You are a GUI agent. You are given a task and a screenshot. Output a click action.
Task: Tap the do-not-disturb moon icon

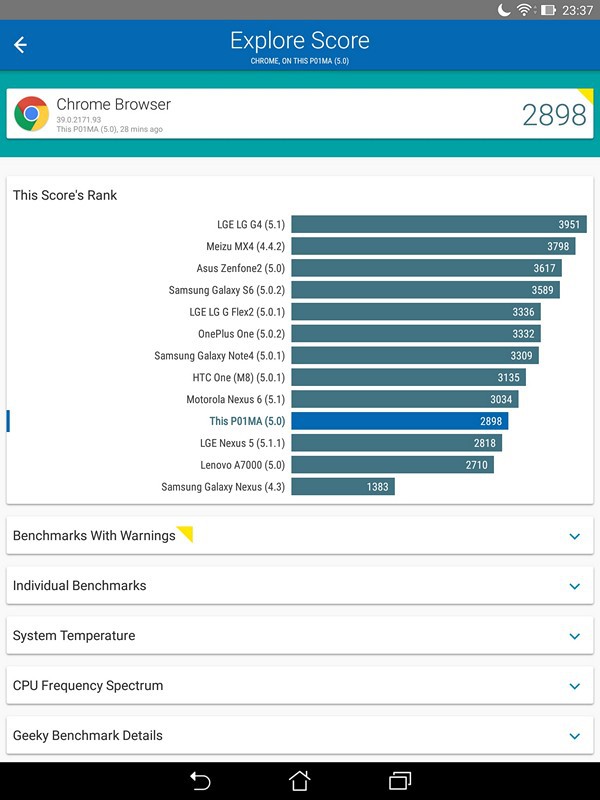point(504,10)
